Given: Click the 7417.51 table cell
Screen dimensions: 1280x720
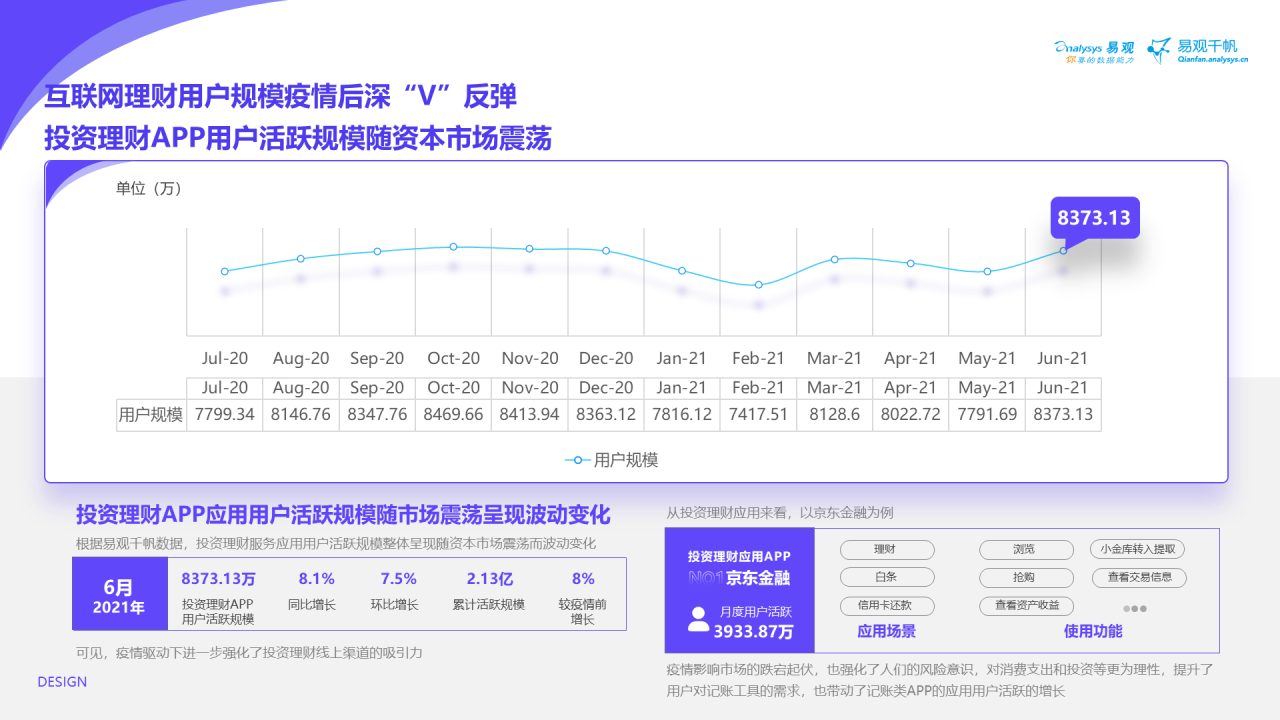Looking at the screenshot, I should (x=758, y=415).
